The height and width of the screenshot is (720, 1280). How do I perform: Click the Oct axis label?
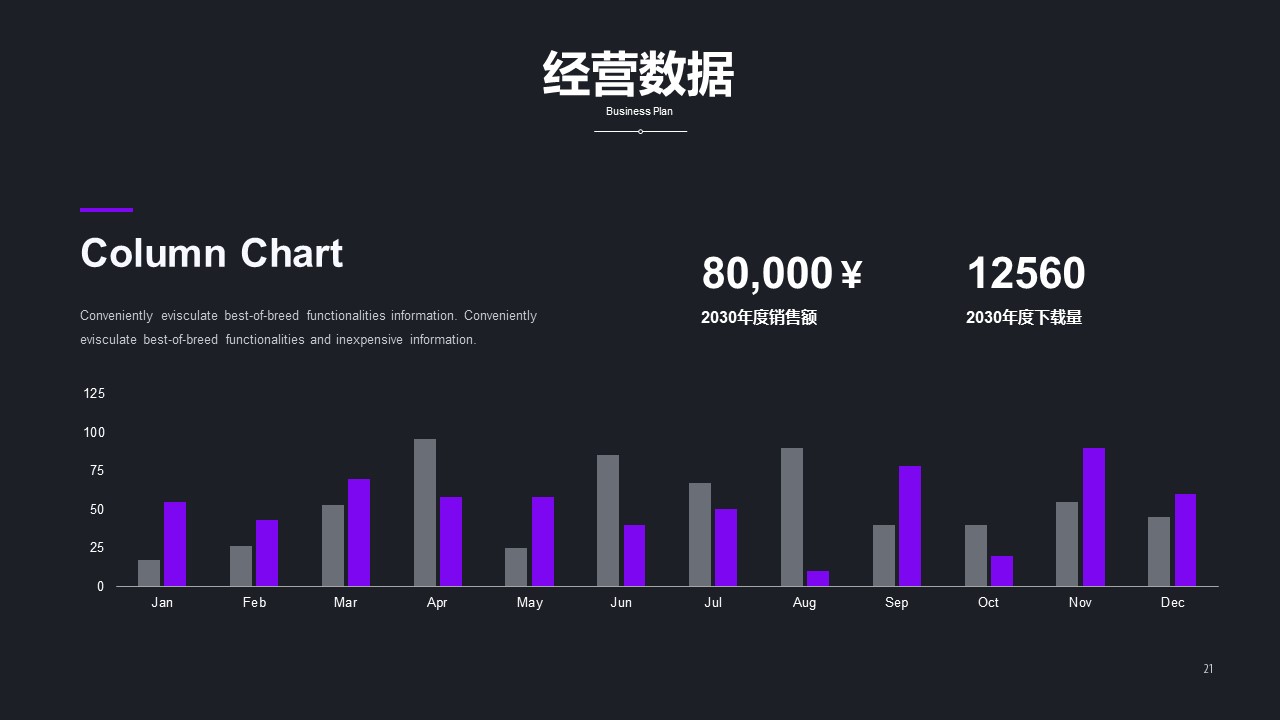pos(988,602)
